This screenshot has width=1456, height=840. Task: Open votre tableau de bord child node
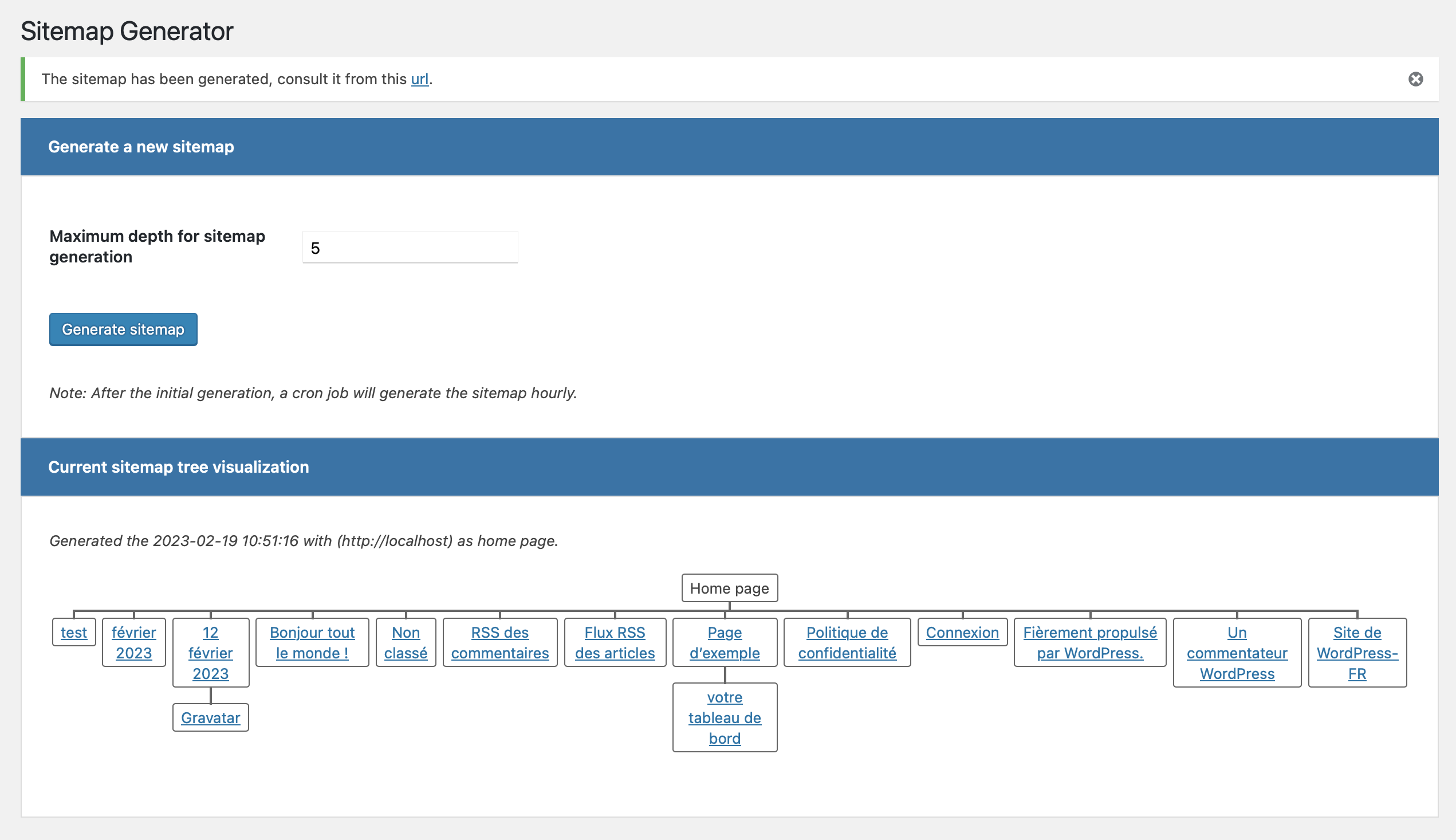tap(725, 718)
